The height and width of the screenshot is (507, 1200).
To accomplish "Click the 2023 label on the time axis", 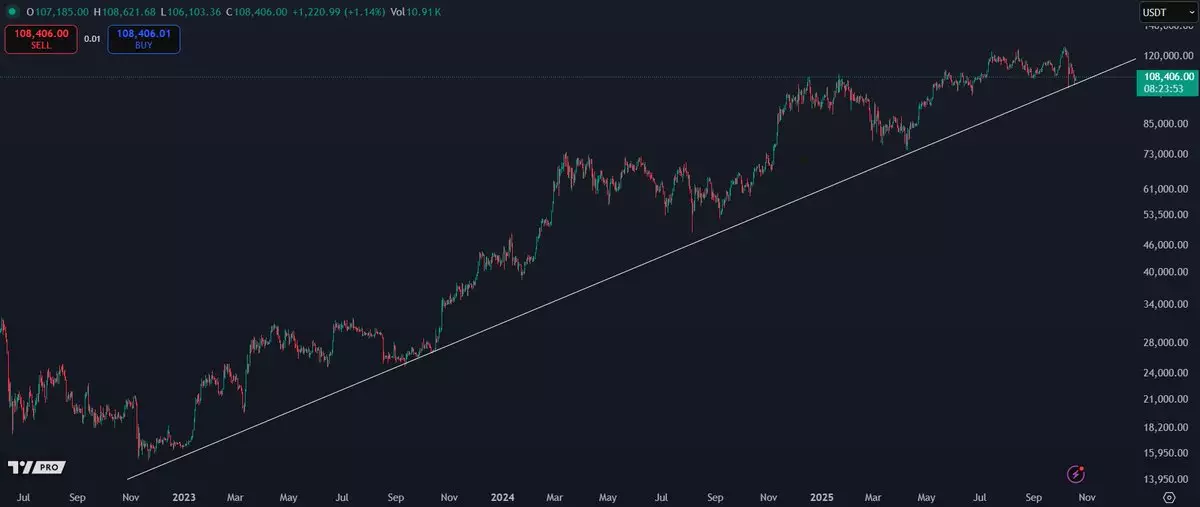I will (183, 496).
